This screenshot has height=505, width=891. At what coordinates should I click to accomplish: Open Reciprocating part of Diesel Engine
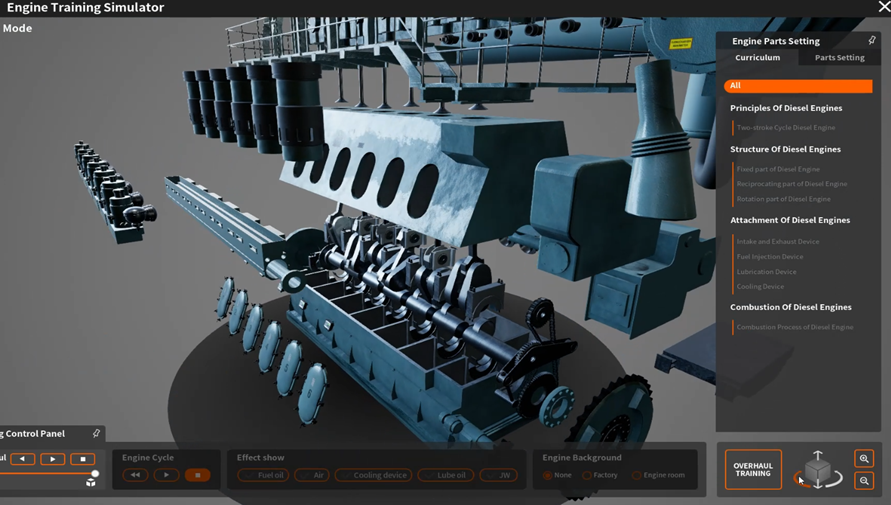(x=792, y=183)
